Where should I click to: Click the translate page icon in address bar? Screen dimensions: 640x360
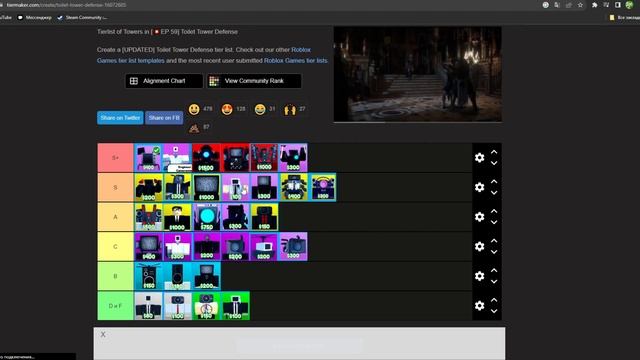click(557, 5)
